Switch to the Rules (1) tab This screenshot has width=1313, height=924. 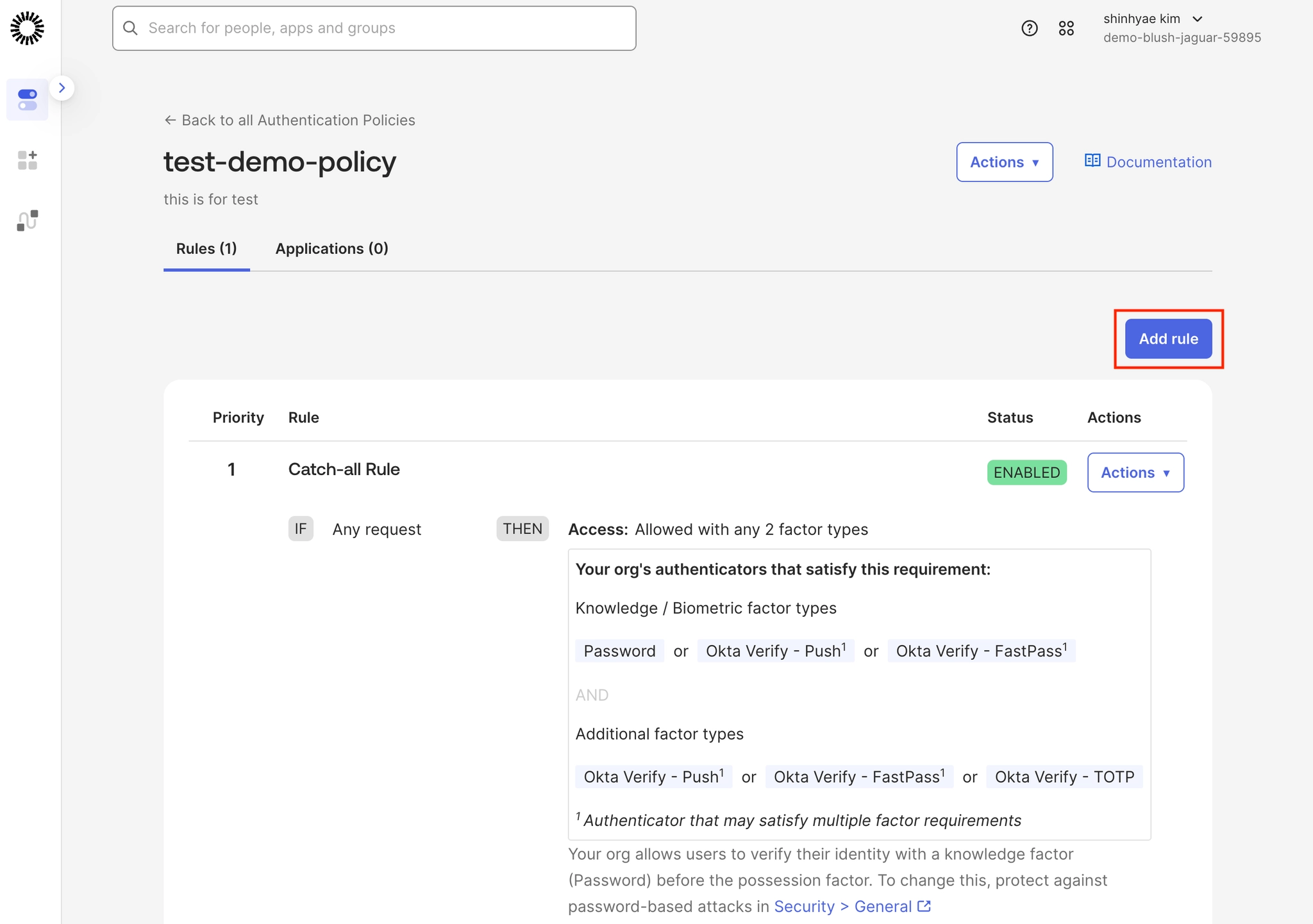point(206,249)
